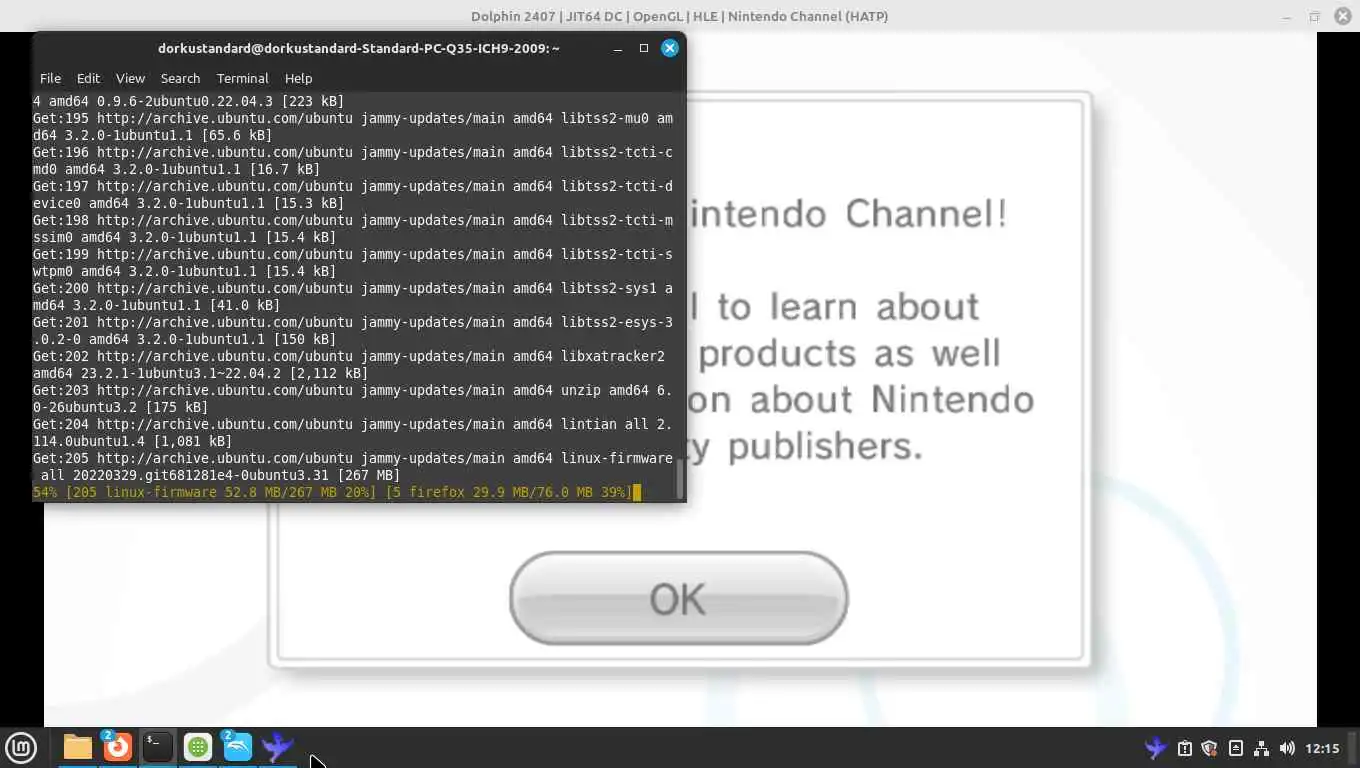Open the terminal View menu
Image resolution: width=1360 pixels, height=768 pixels.
130,78
